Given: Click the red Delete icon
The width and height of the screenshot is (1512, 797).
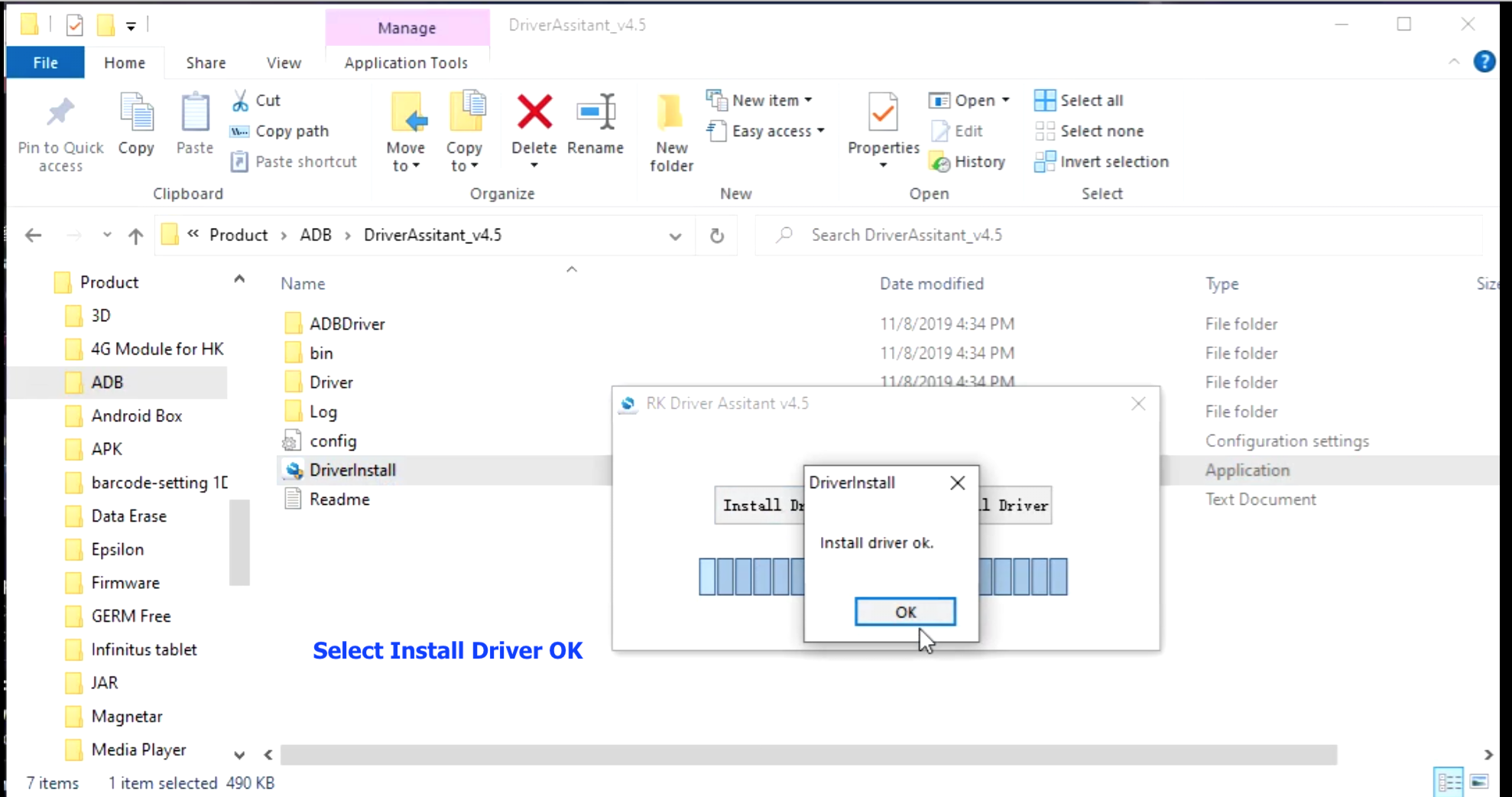Looking at the screenshot, I should tap(534, 112).
